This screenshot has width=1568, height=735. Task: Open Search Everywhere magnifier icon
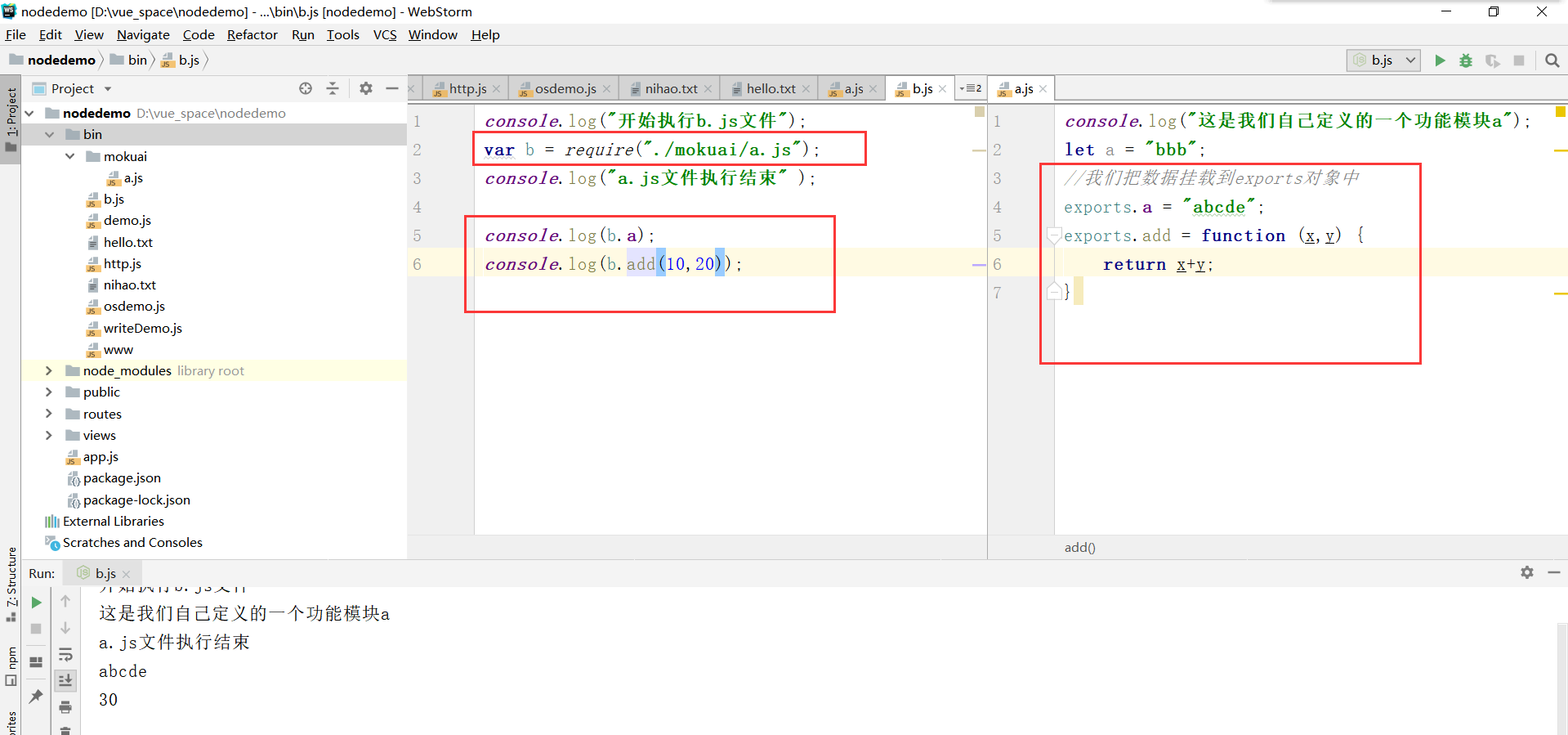(1552, 61)
